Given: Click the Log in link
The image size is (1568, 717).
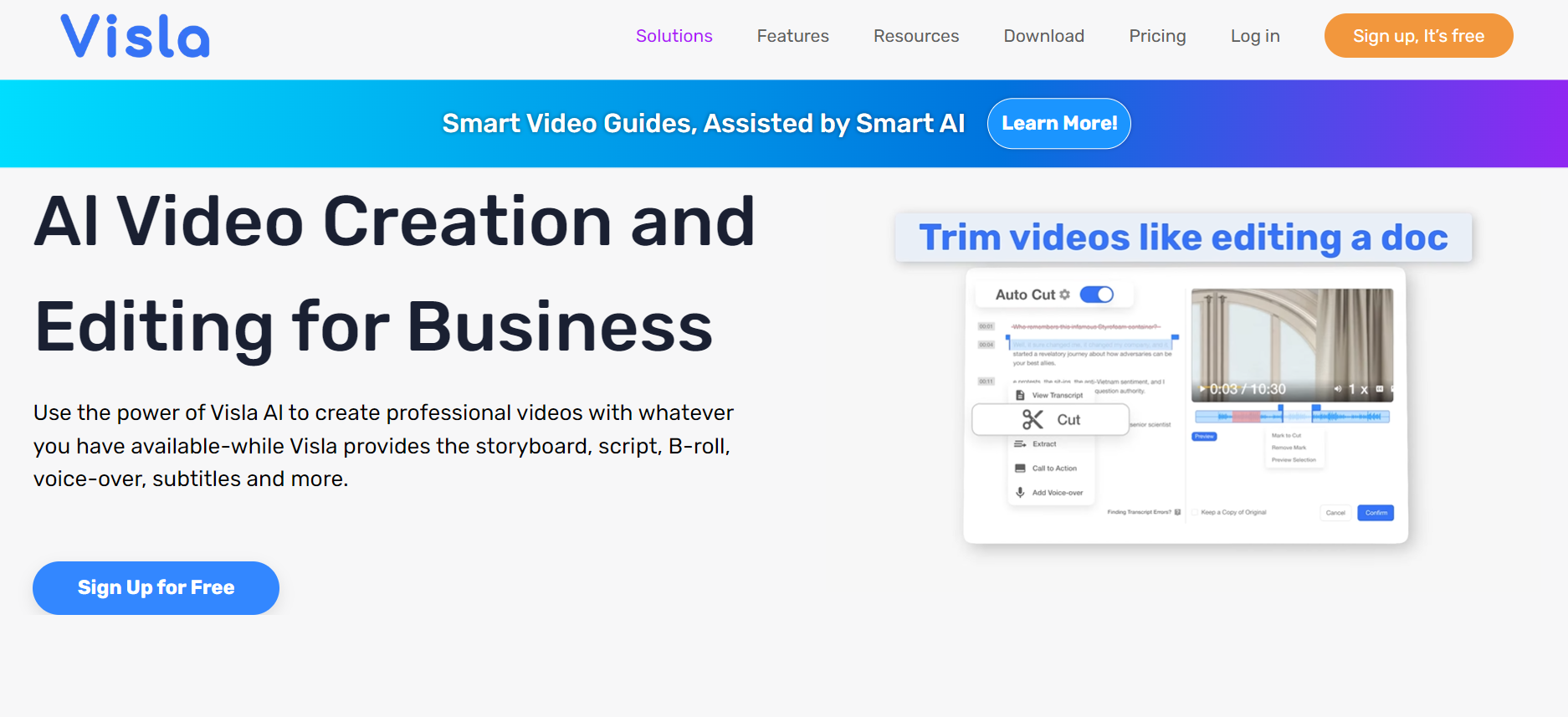Looking at the screenshot, I should coord(1255,36).
